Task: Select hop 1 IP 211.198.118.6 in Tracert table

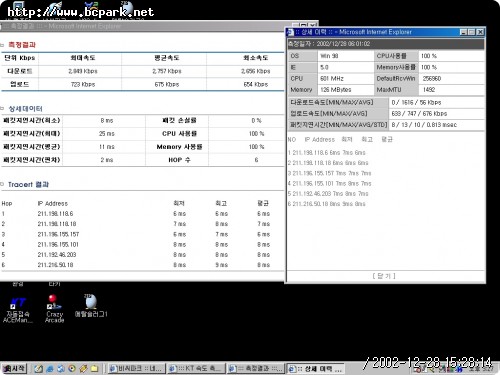Action: point(55,214)
